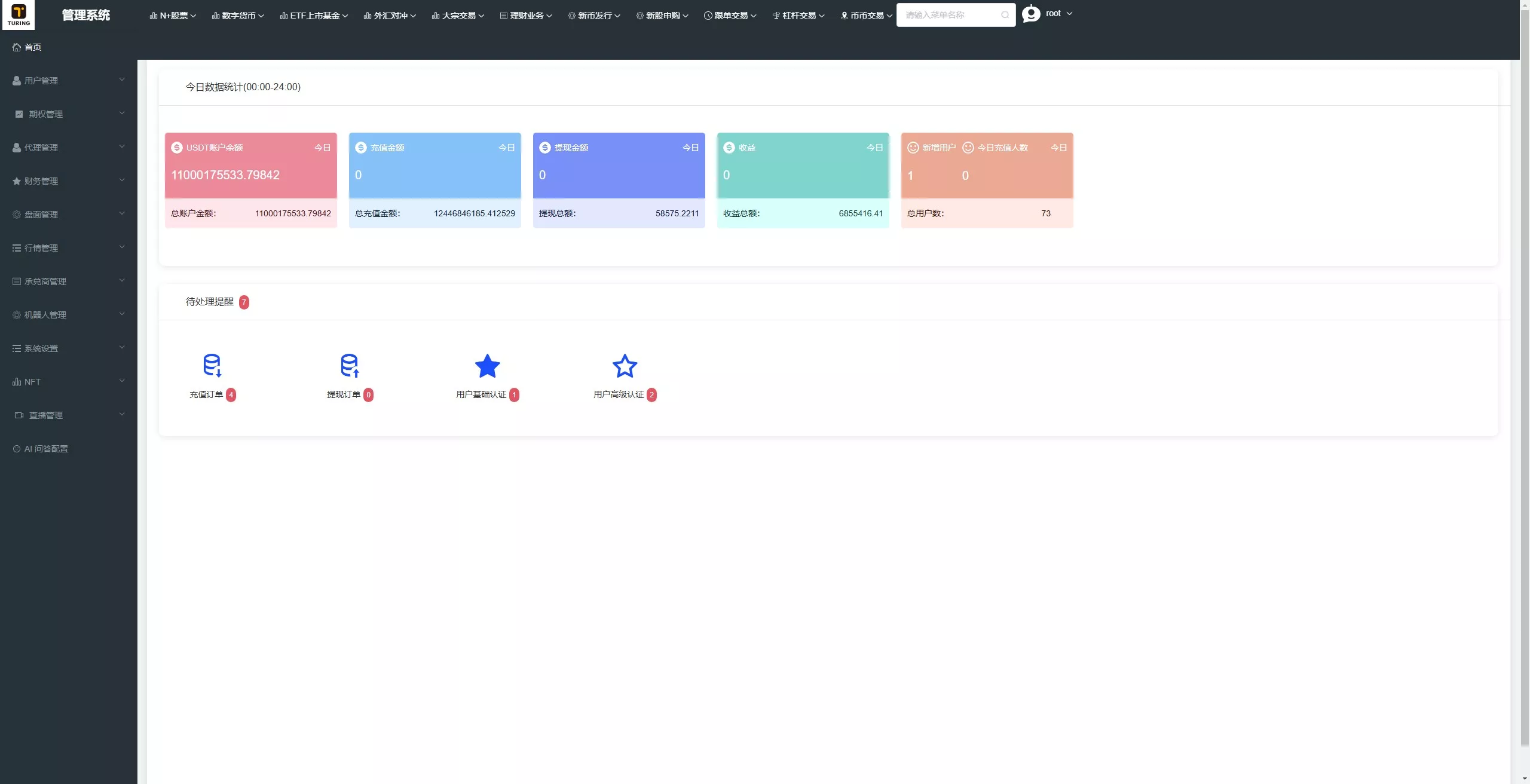This screenshot has width=1530, height=784.
Task: Expand the 行情管理 sidebar chevron
Action: pos(122,247)
